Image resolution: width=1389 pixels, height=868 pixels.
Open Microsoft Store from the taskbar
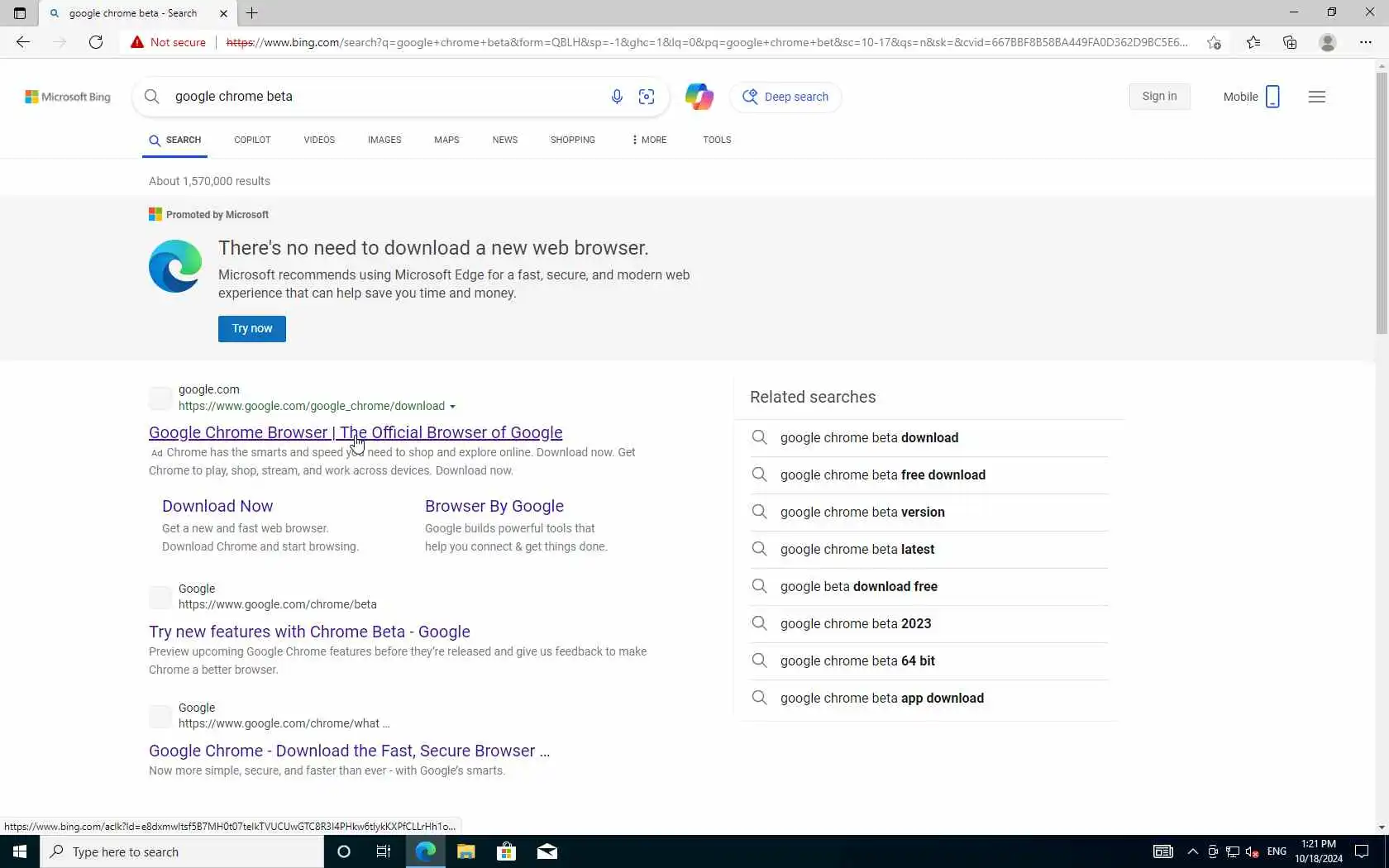coord(506,851)
